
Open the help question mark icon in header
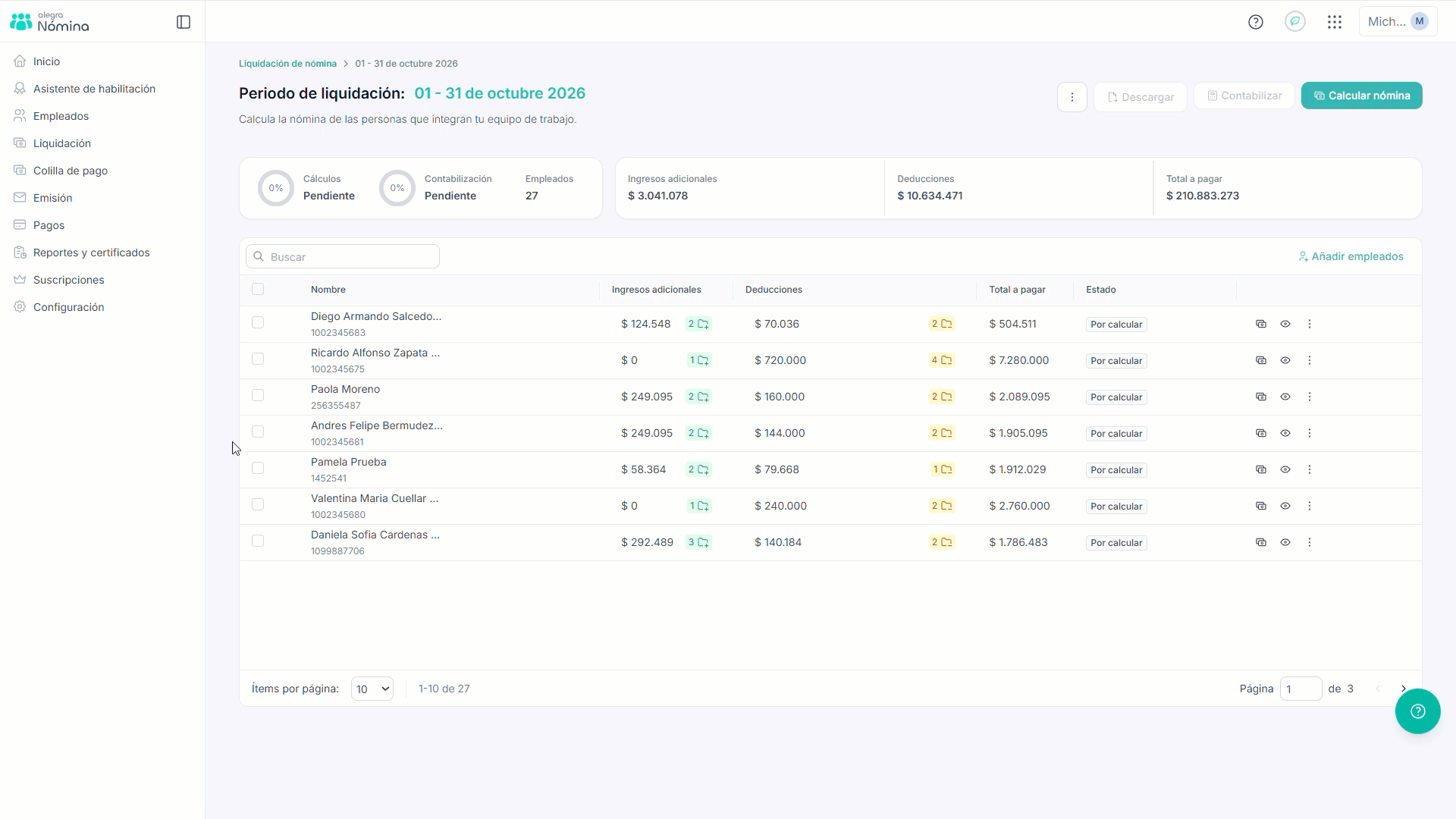coord(1256,22)
